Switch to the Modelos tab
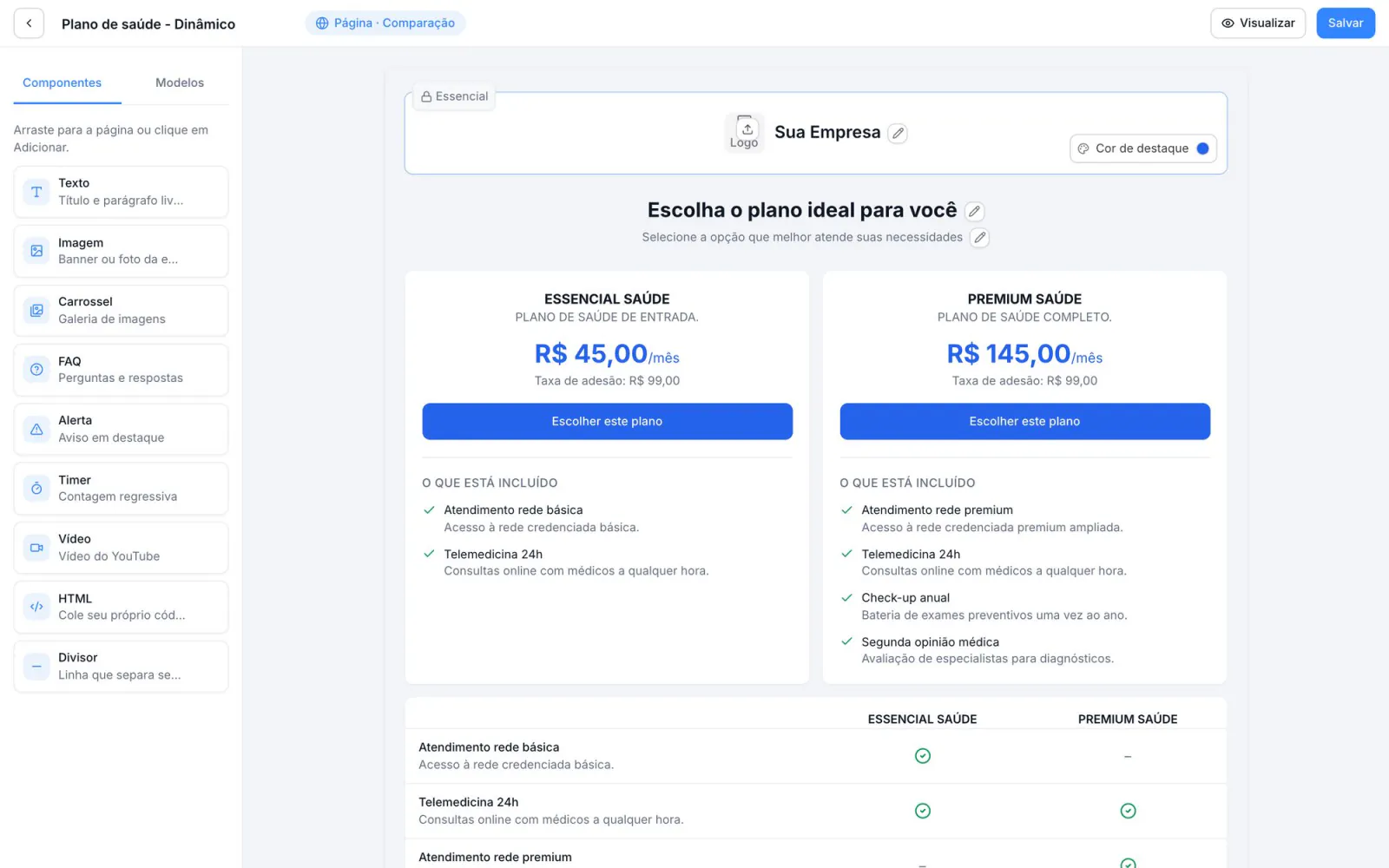The height and width of the screenshot is (868, 1389). 180,83
